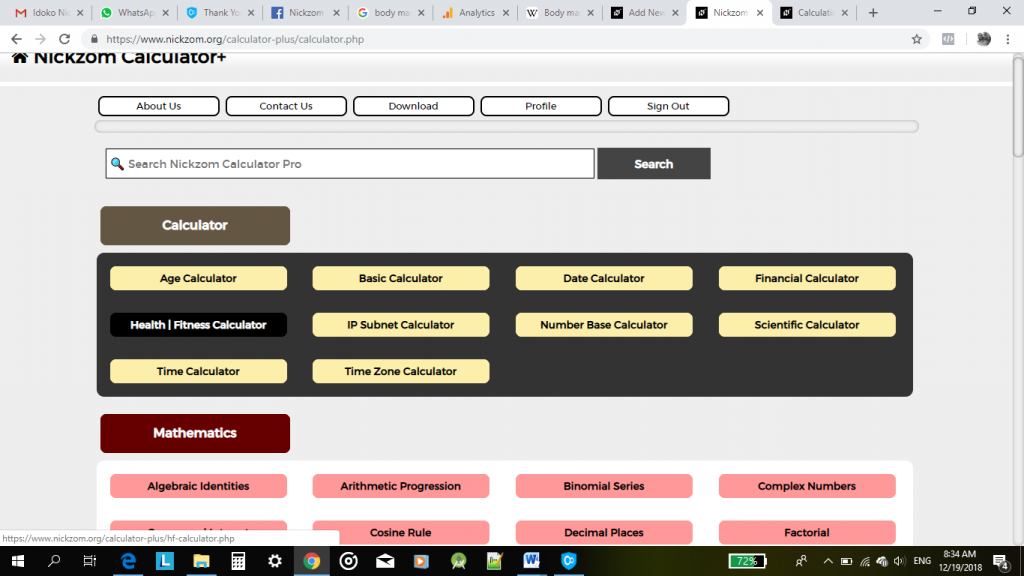Viewport: 1024px width, 576px height.
Task: Click the browser extension icon next to the star
Action: click(948, 39)
